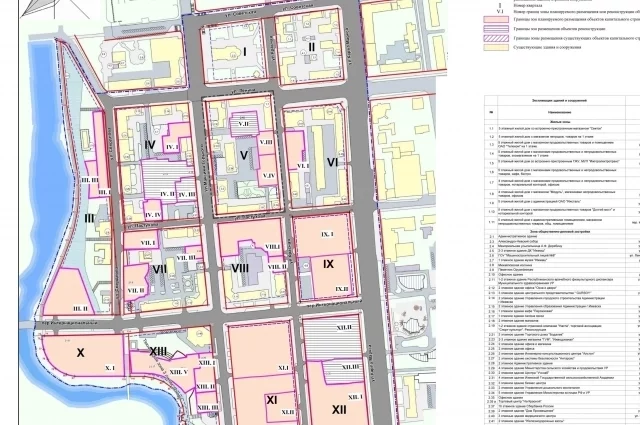
Task: Select the large XII quarter numeral
Action: tap(338, 409)
